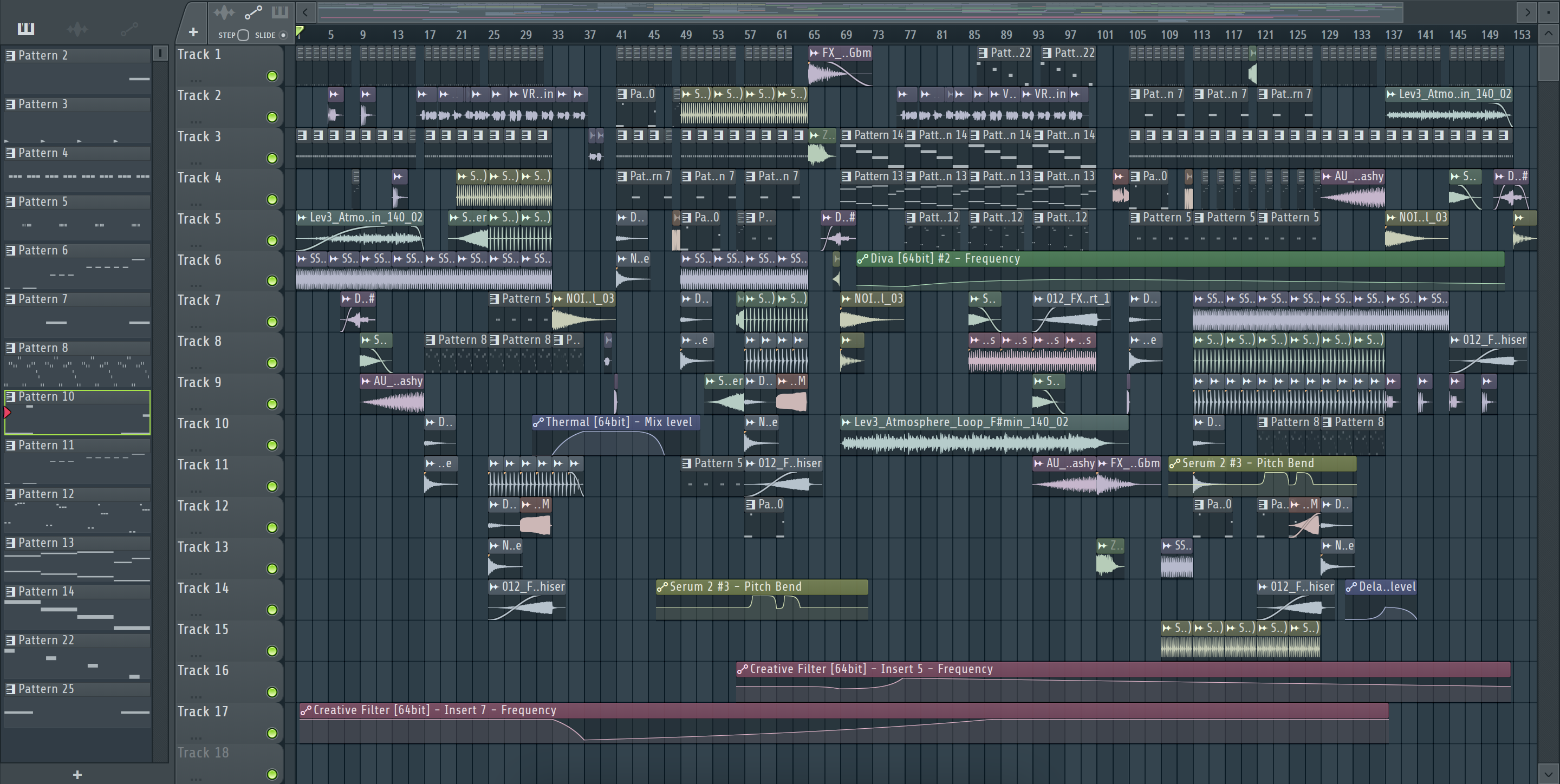
Task: Add a new playlist track with plus button
Action: 193,32
